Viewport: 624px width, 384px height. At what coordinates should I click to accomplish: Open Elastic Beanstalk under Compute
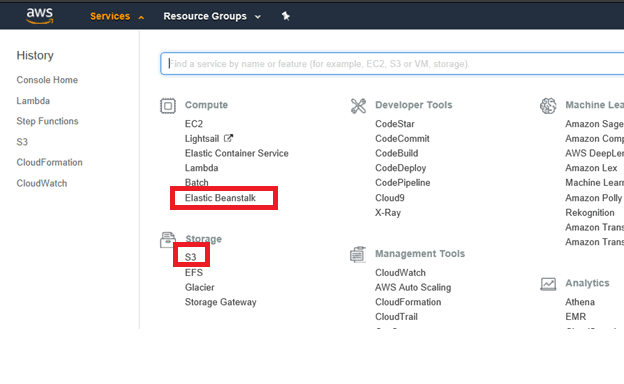click(220, 198)
